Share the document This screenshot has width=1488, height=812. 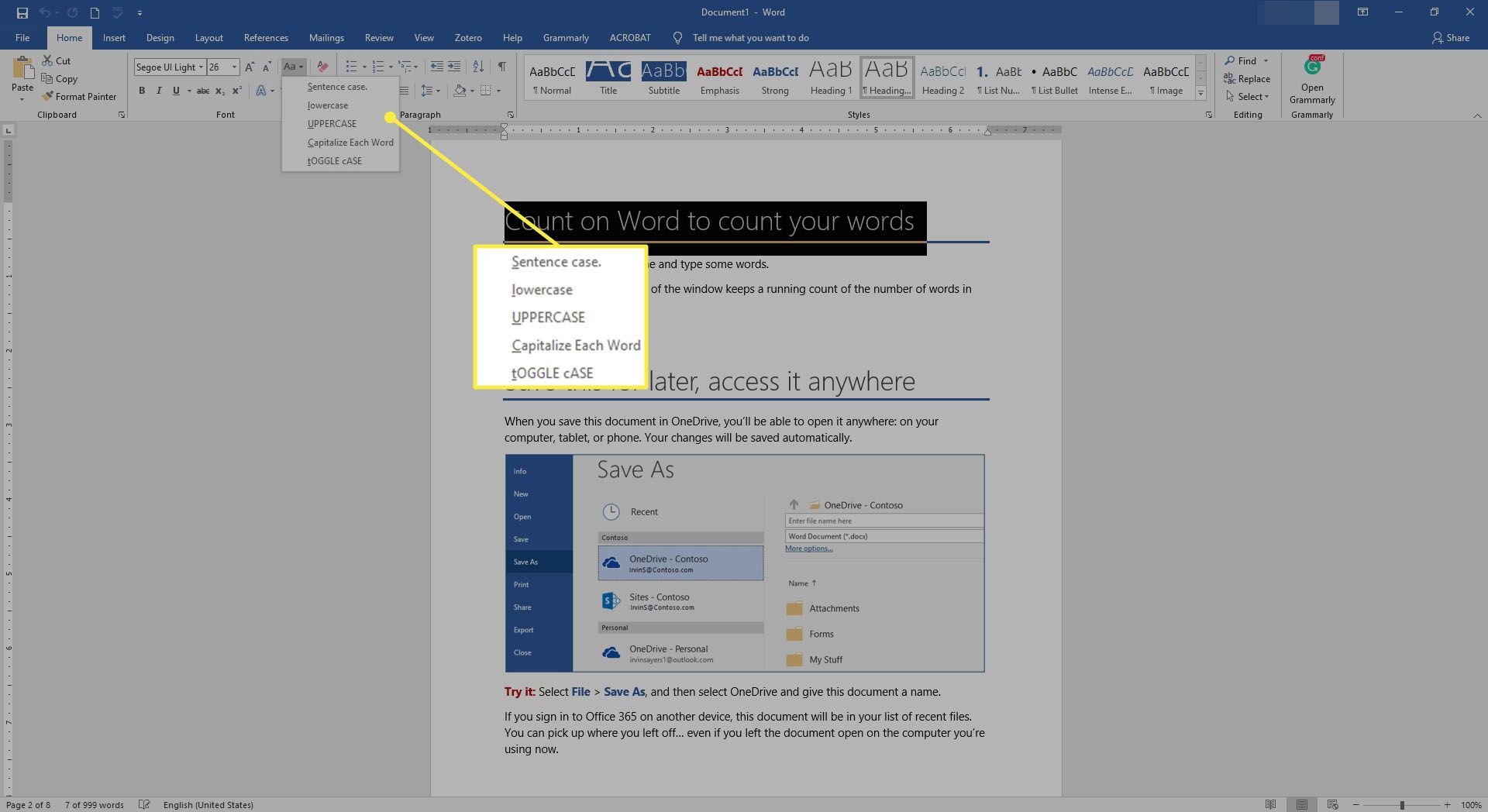(1451, 37)
